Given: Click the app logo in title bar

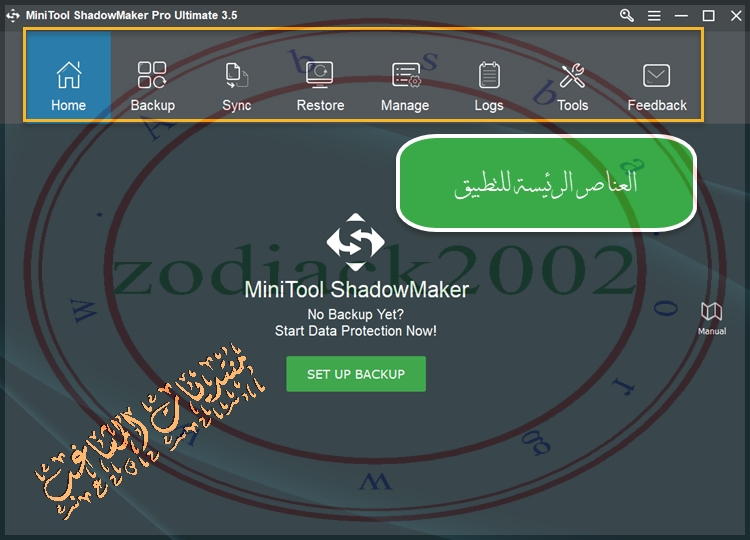Looking at the screenshot, I should (13, 15).
